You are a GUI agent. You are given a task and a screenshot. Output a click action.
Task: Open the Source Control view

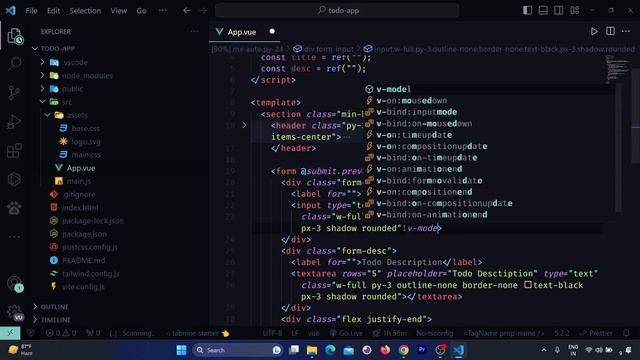[x=14, y=93]
